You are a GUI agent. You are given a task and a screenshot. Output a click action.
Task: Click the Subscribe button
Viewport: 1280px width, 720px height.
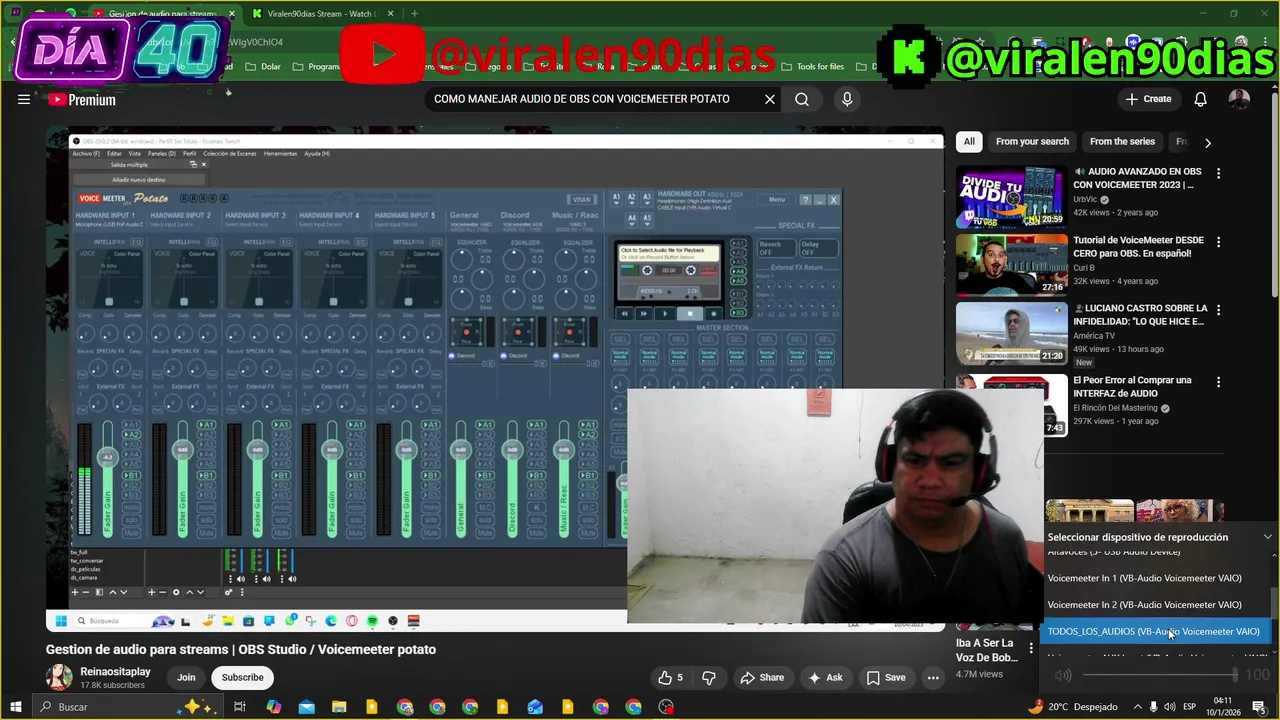coord(242,677)
